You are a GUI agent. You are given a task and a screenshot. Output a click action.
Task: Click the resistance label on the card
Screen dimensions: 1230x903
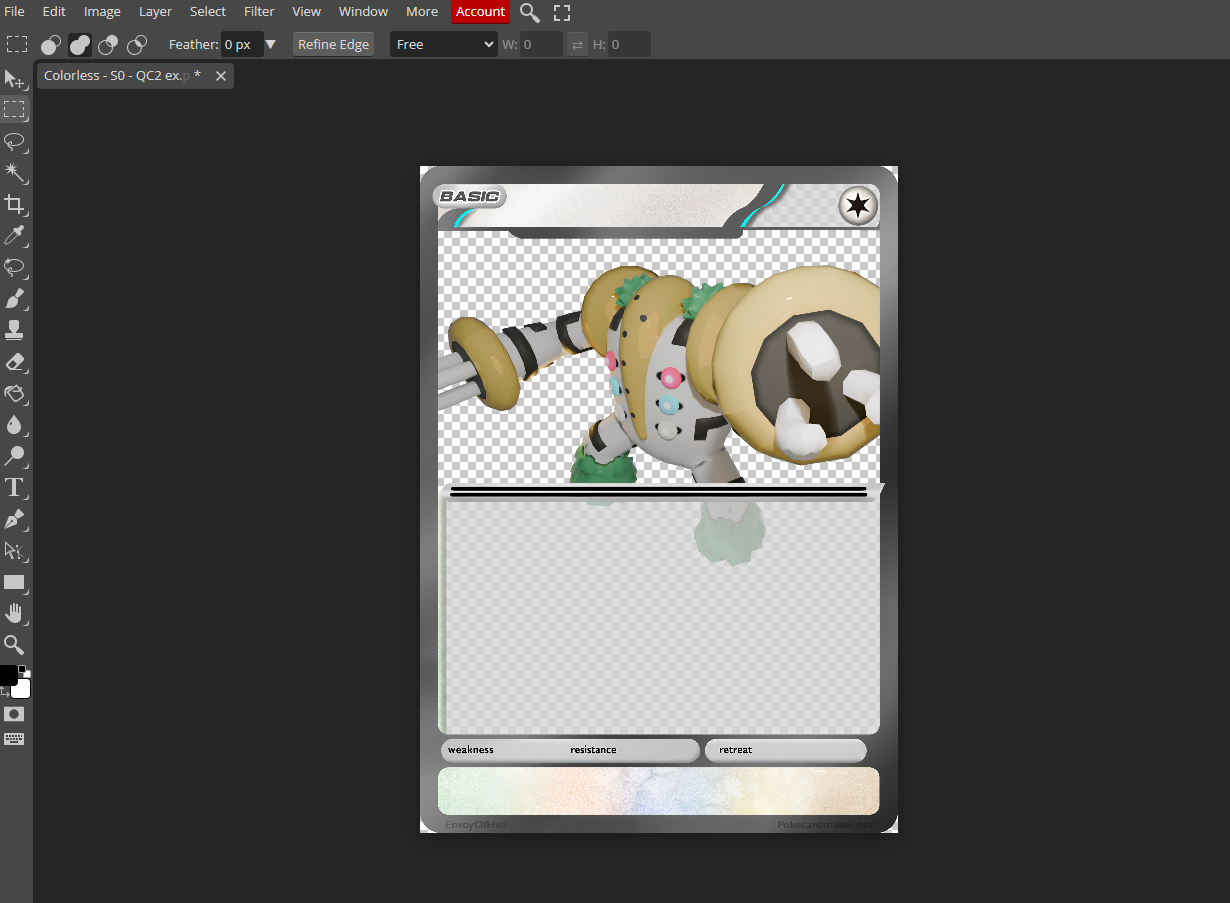tap(593, 750)
